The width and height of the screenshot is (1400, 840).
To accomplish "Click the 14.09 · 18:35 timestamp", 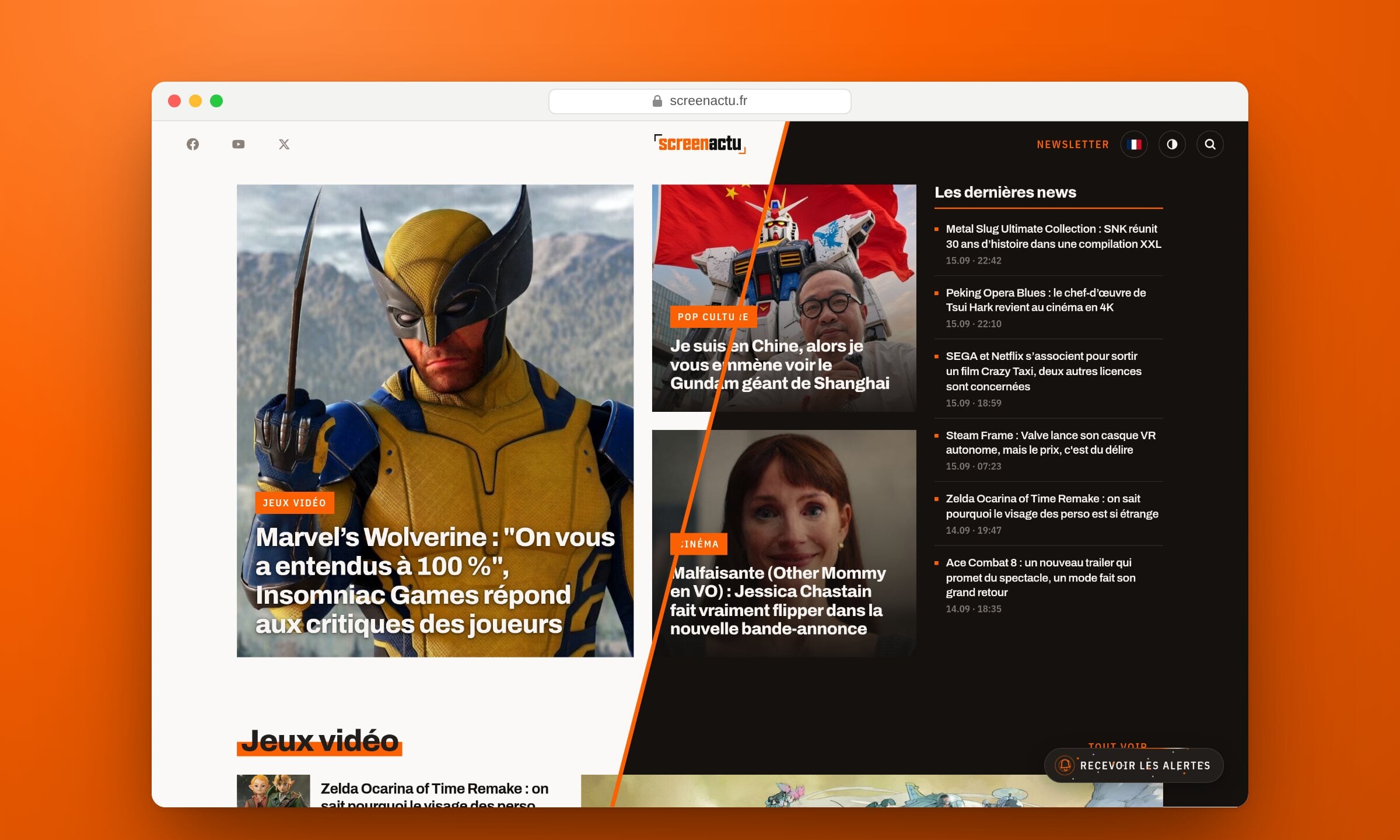I will coord(973,609).
